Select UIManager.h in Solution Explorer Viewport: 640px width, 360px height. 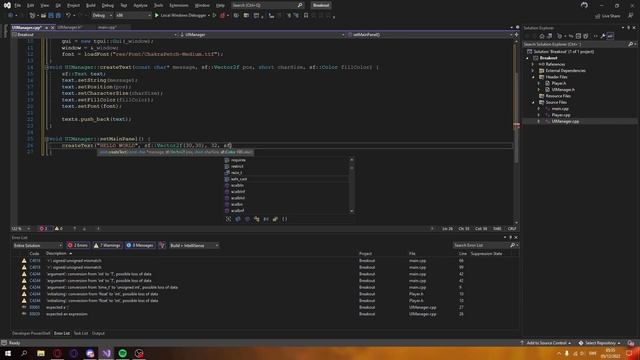click(x=563, y=90)
